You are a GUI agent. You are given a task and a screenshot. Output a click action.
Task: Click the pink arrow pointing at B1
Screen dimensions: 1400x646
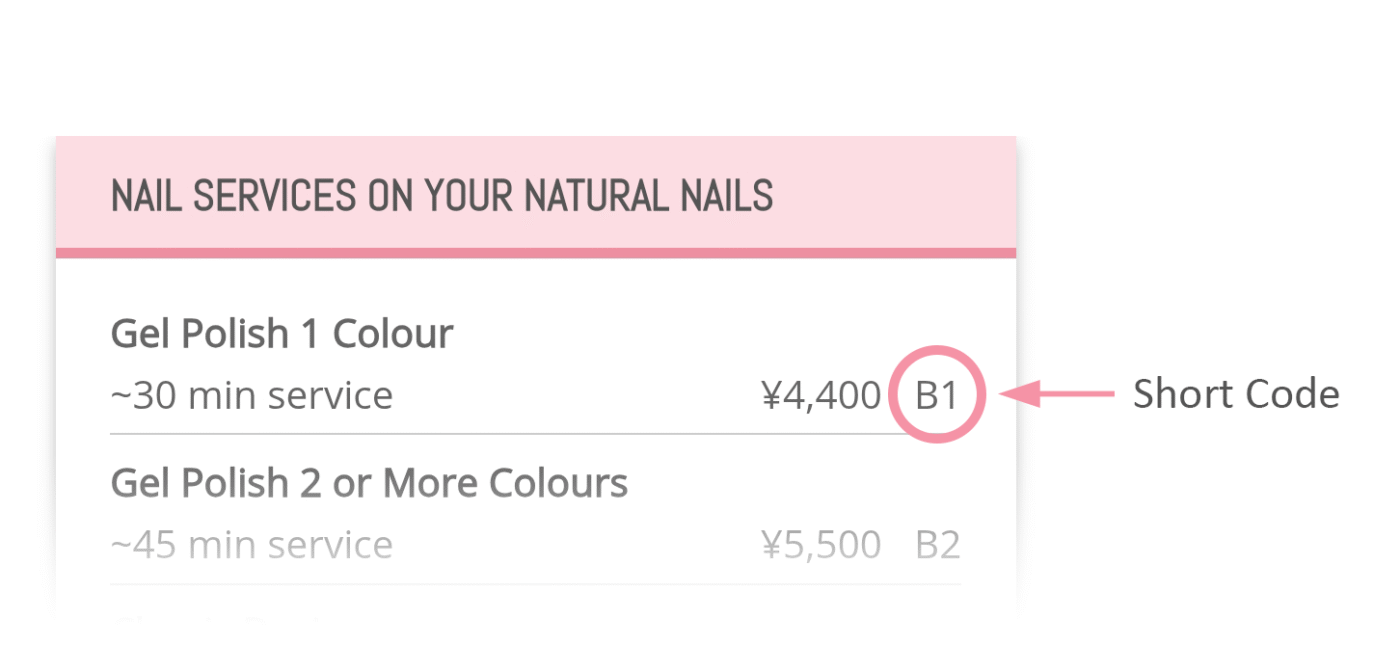[x=1057, y=395]
